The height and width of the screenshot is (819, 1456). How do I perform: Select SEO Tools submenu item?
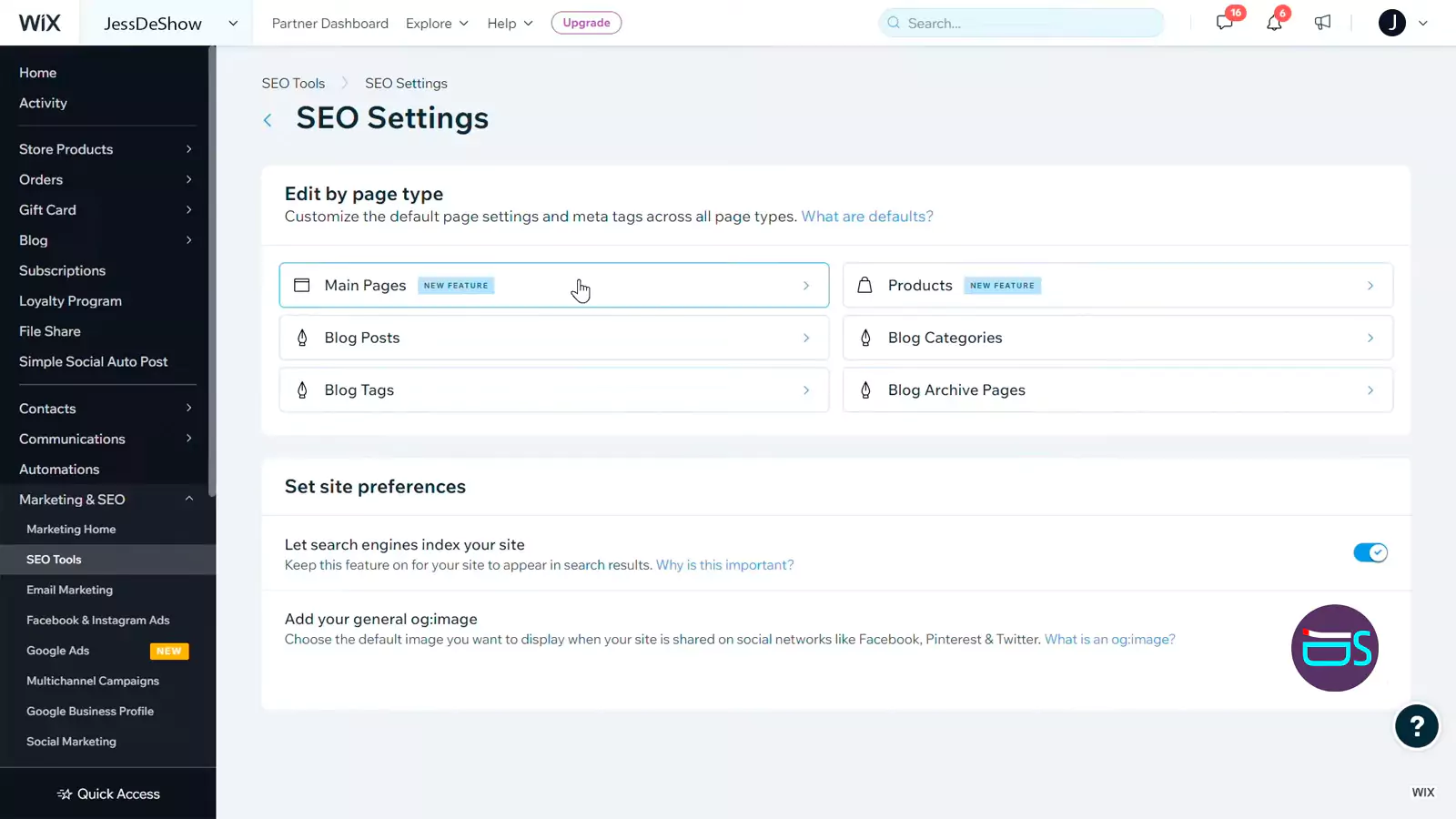(55, 560)
